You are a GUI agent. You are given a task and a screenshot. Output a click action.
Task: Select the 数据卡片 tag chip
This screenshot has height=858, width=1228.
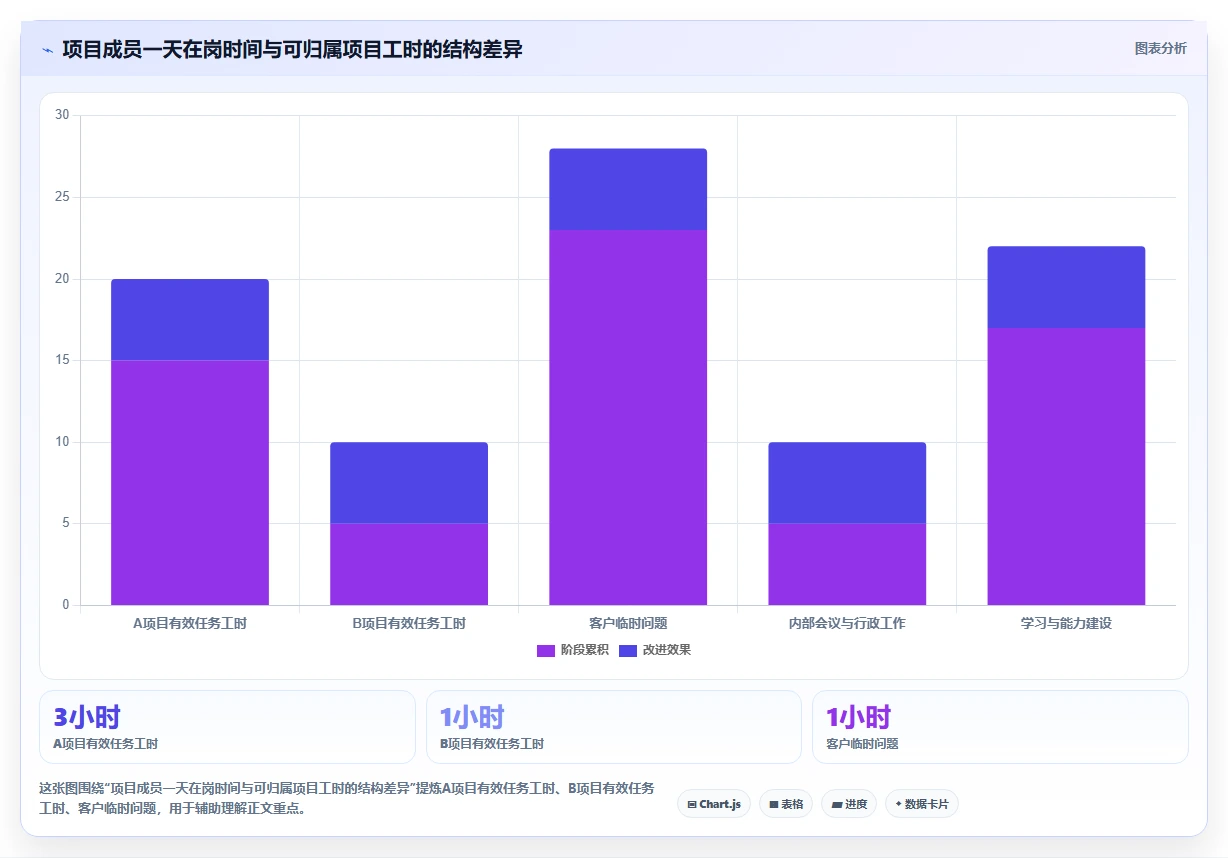point(922,804)
